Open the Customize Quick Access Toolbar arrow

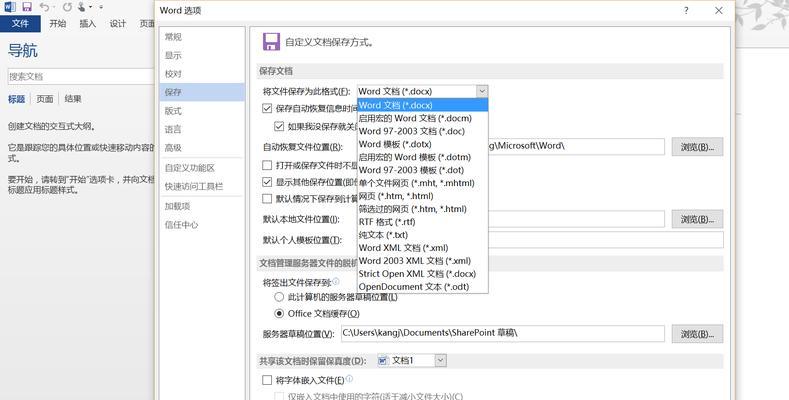pos(101,8)
